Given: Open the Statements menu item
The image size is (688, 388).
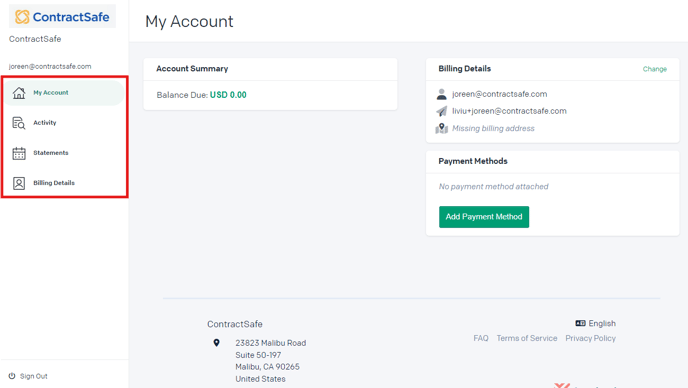Looking at the screenshot, I should click(x=64, y=153).
